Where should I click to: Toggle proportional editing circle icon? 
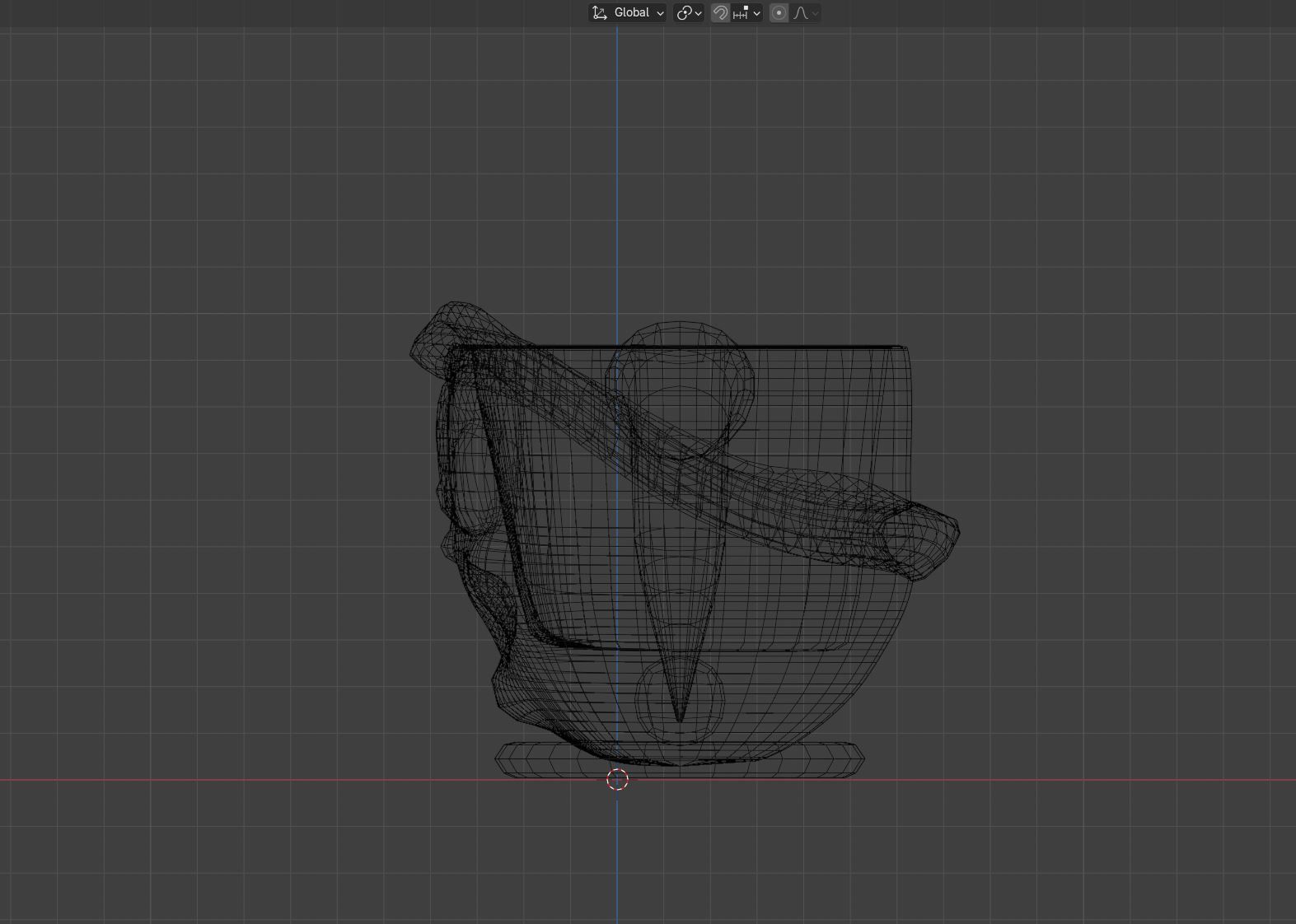(x=779, y=12)
